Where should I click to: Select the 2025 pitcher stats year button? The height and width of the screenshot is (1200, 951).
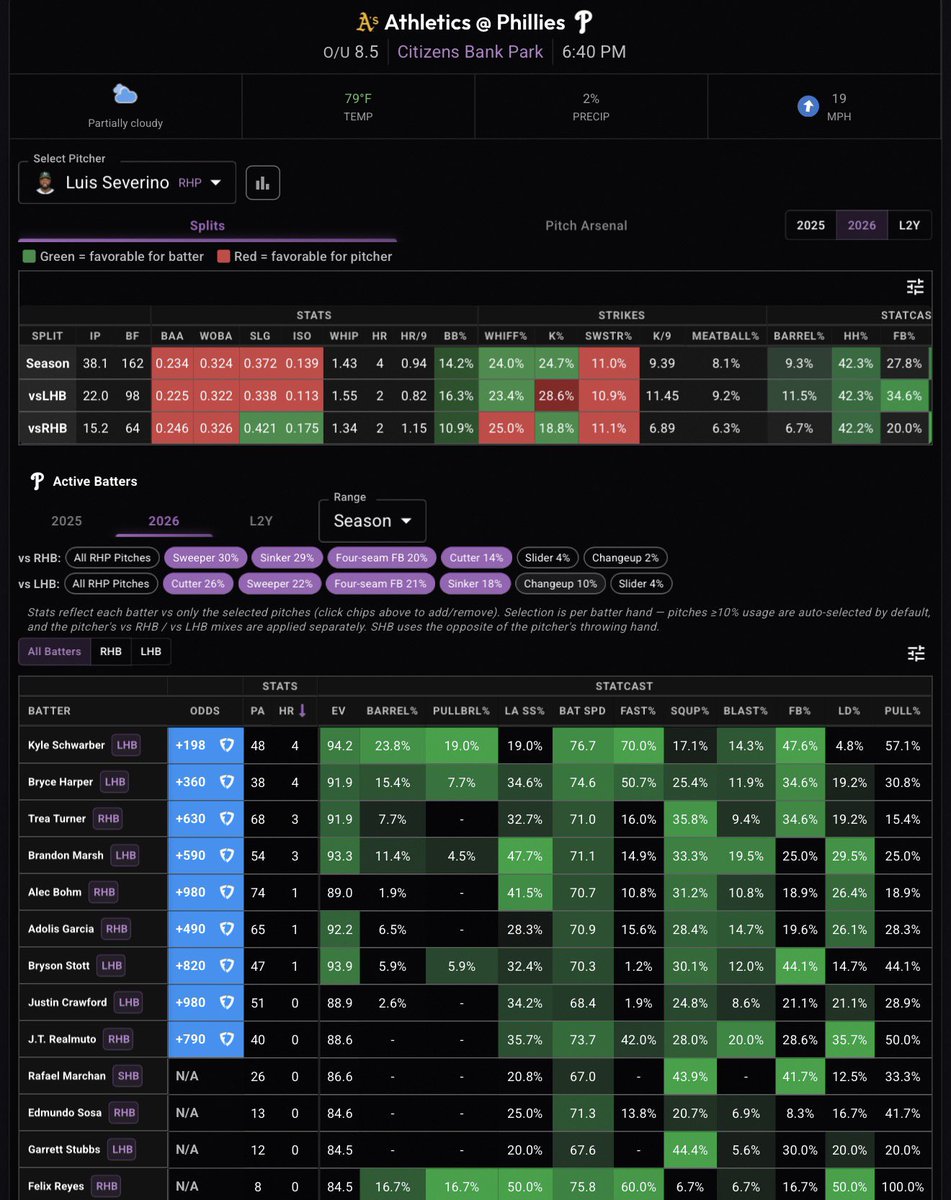[811, 225]
